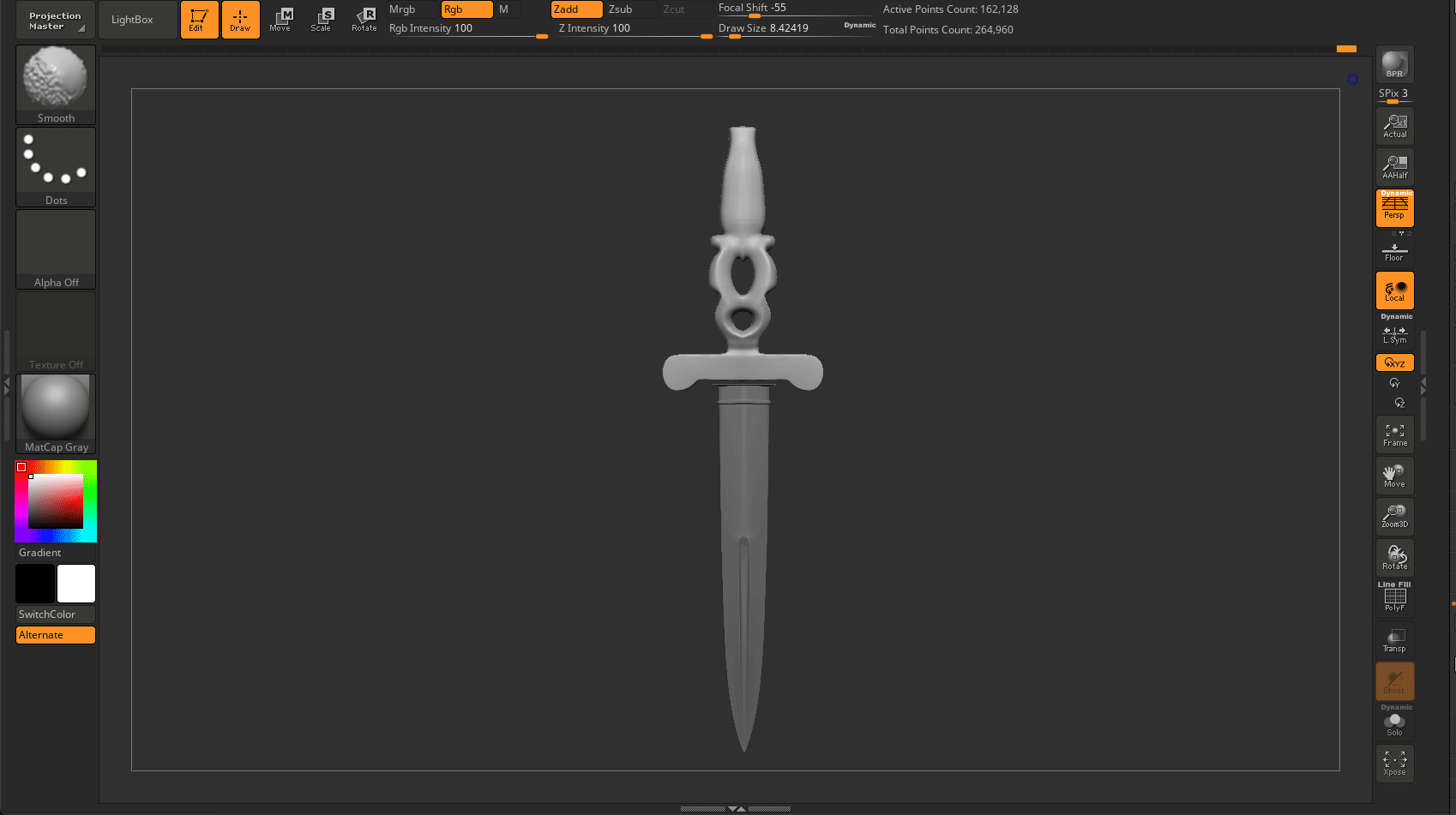Open the Alpha Off selector
Screen dimensions: 1456x815
click(56, 249)
